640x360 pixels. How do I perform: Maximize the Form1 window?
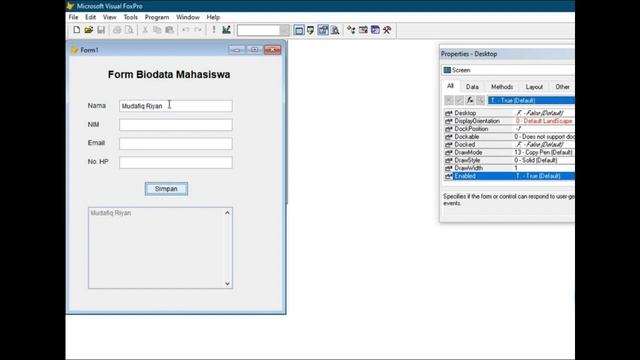[x=254, y=50]
